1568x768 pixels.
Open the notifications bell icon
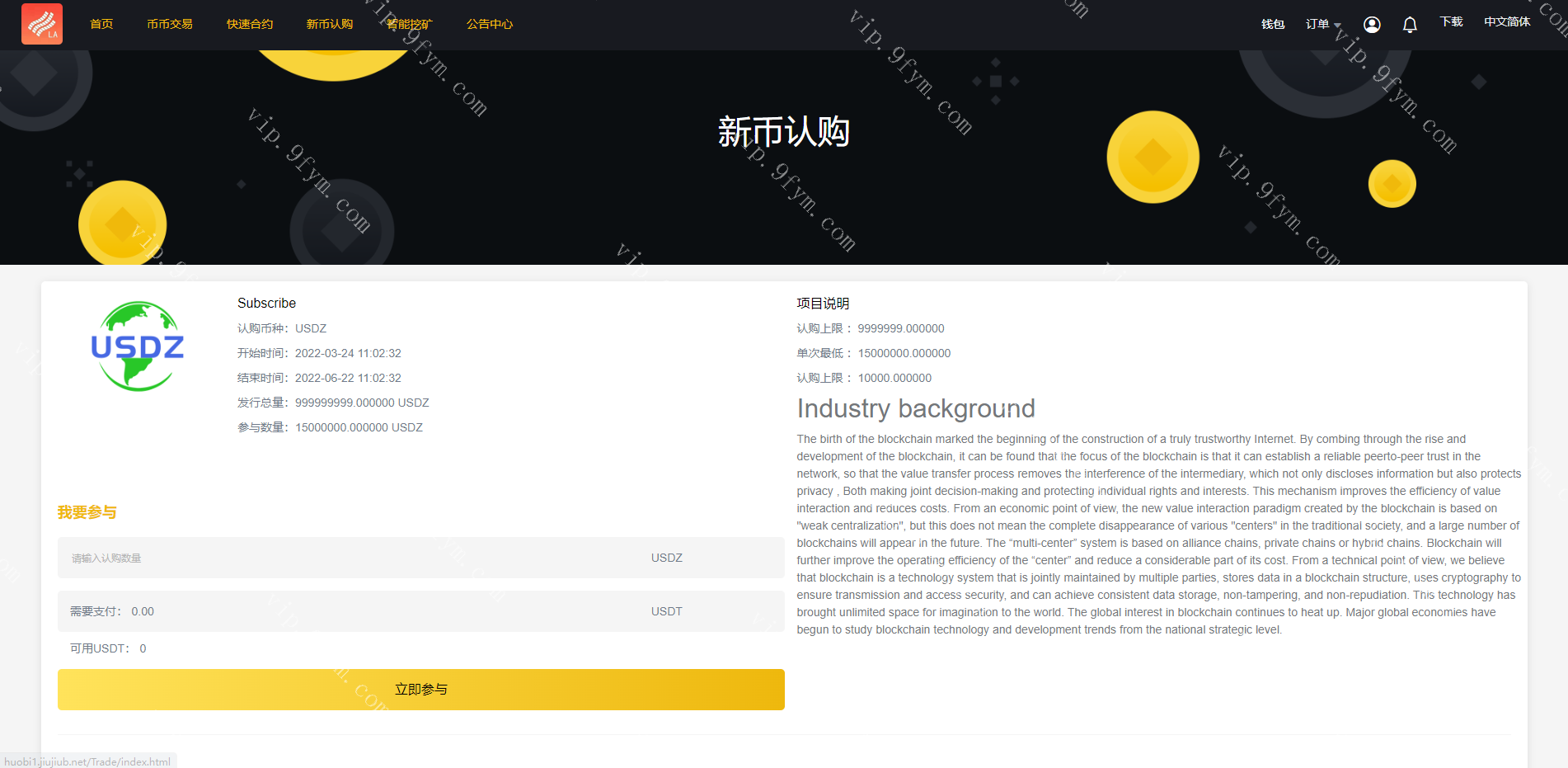(x=1410, y=25)
